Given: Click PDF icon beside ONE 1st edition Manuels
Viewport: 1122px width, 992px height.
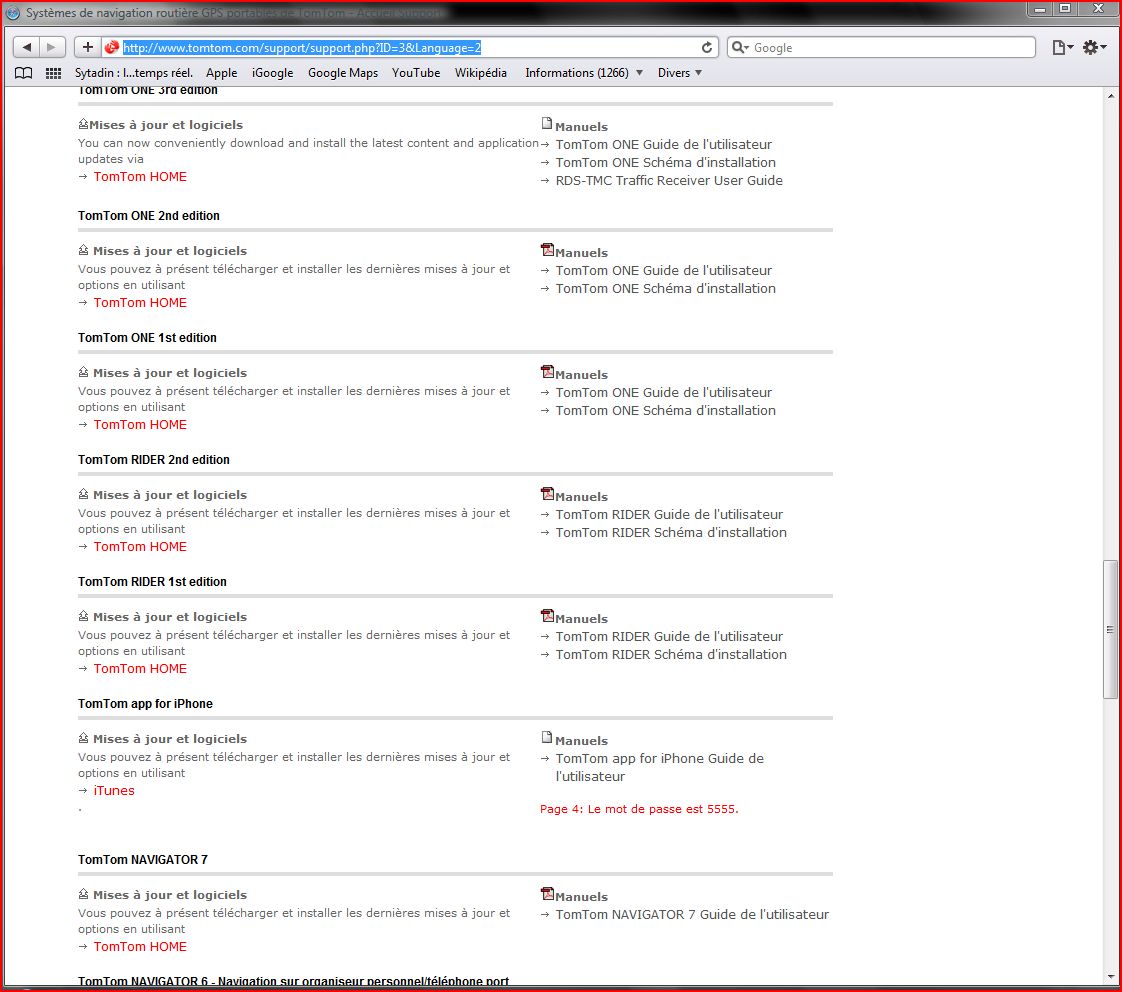Looking at the screenshot, I should 547,371.
